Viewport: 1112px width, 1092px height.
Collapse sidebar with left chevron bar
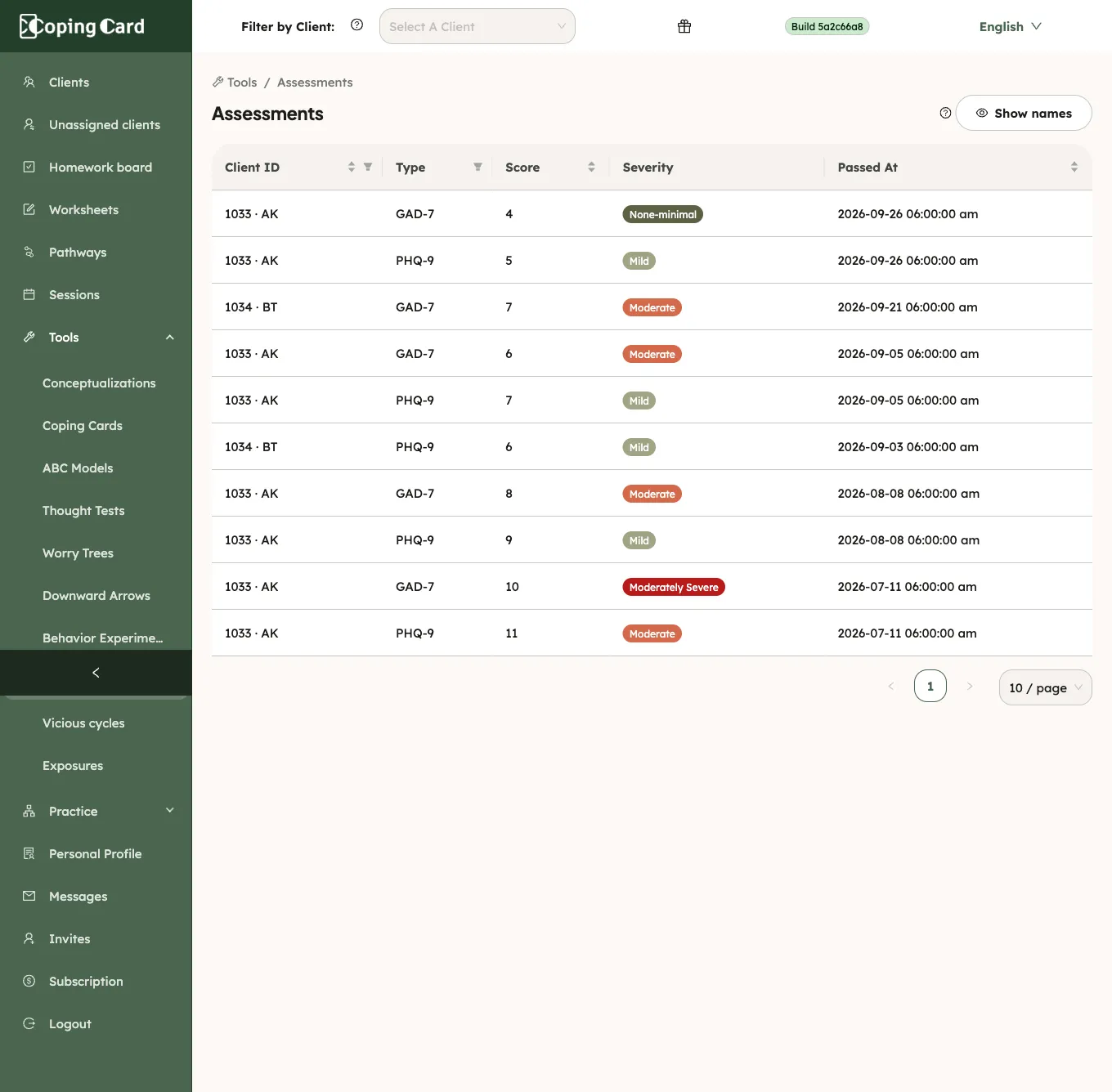pos(96,673)
